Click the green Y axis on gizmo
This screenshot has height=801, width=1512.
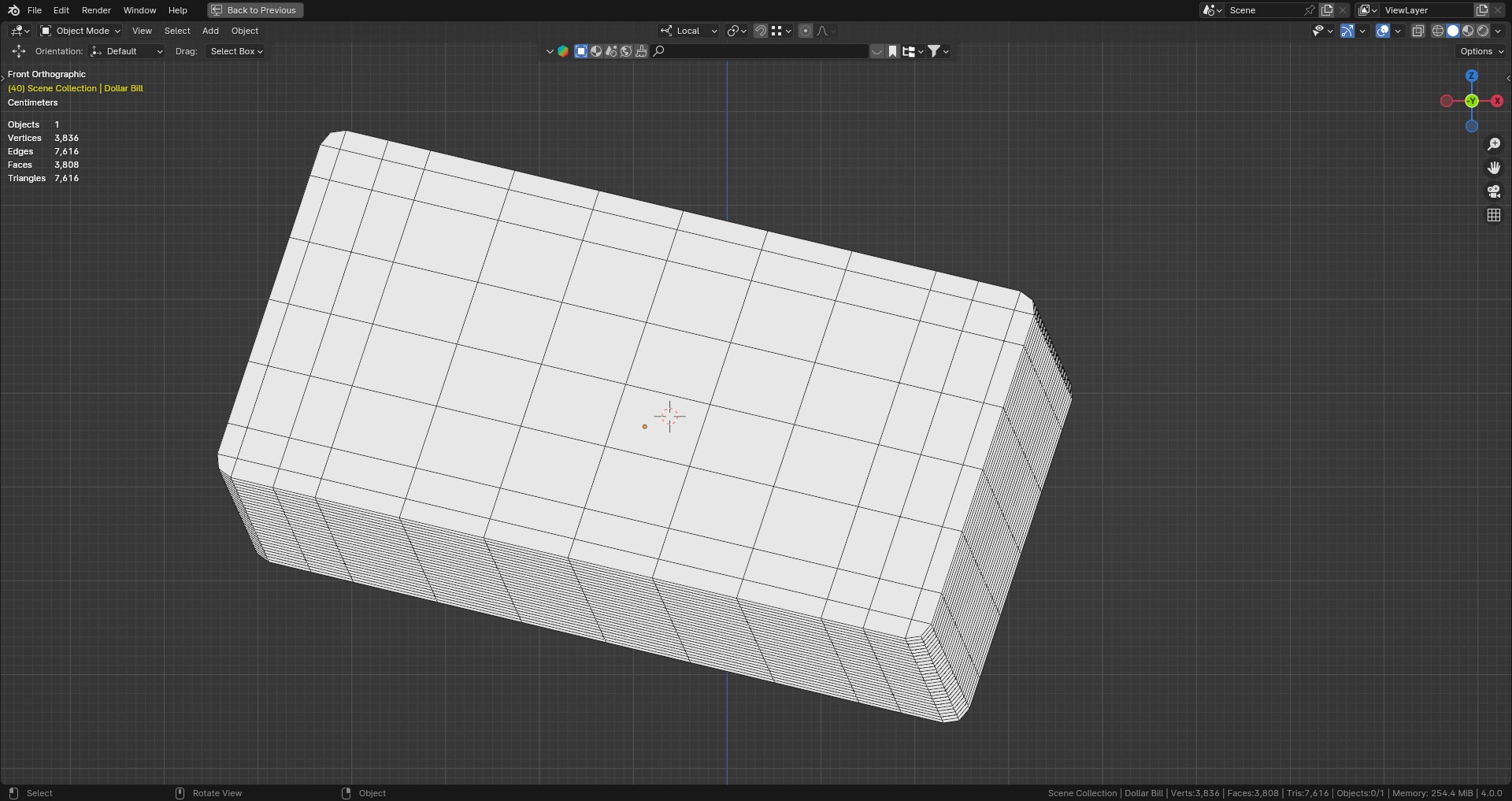(x=1471, y=101)
